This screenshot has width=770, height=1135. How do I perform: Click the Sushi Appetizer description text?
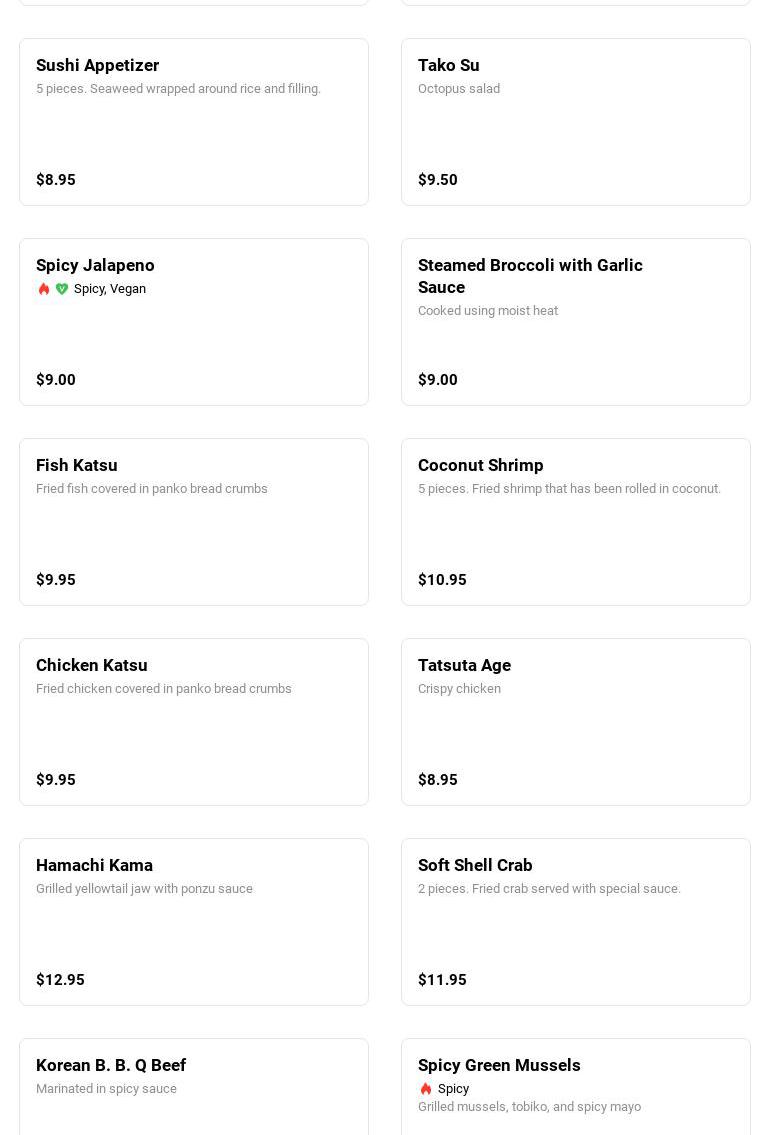pyautogui.click(x=178, y=89)
